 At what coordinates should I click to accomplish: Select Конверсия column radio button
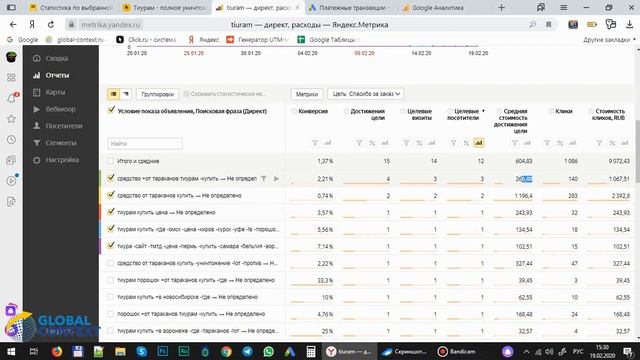tap(294, 111)
